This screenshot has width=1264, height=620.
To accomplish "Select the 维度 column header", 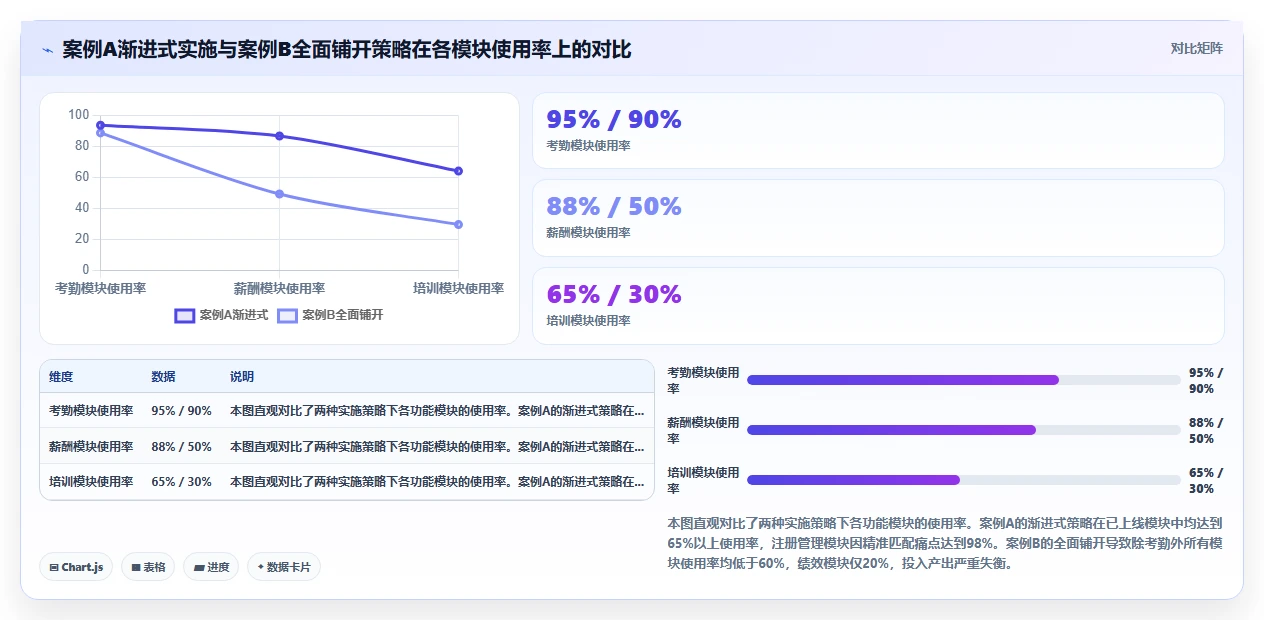I will pos(61,377).
